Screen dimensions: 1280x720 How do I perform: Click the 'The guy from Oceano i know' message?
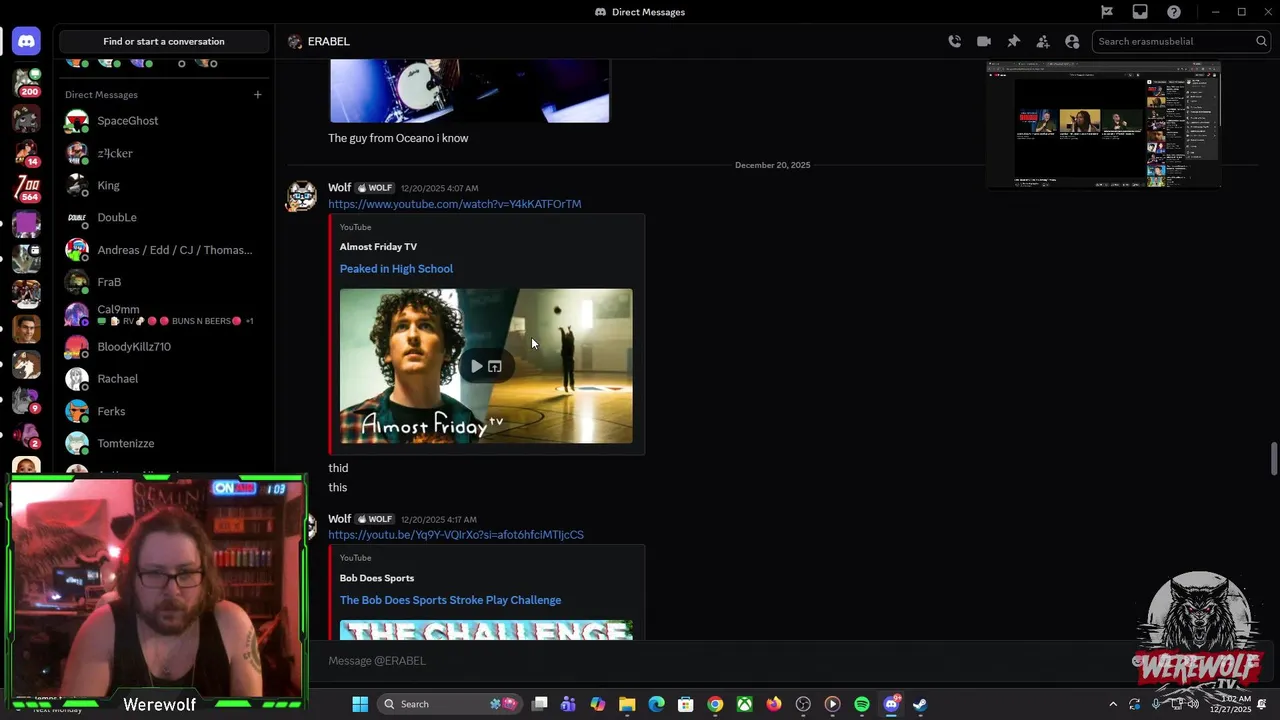coord(398,138)
